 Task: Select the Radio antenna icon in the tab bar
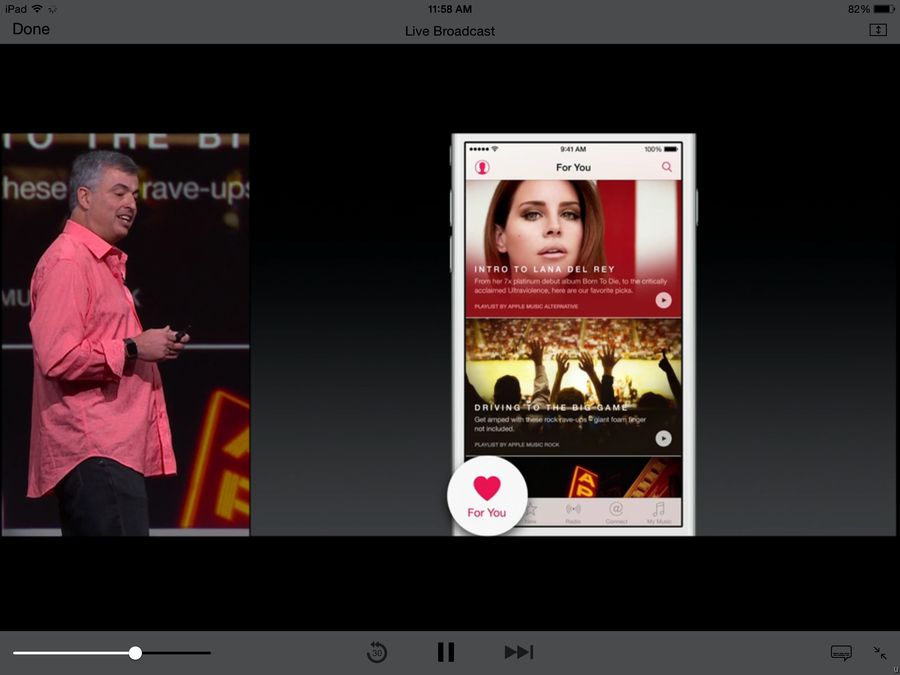[x=571, y=510]
